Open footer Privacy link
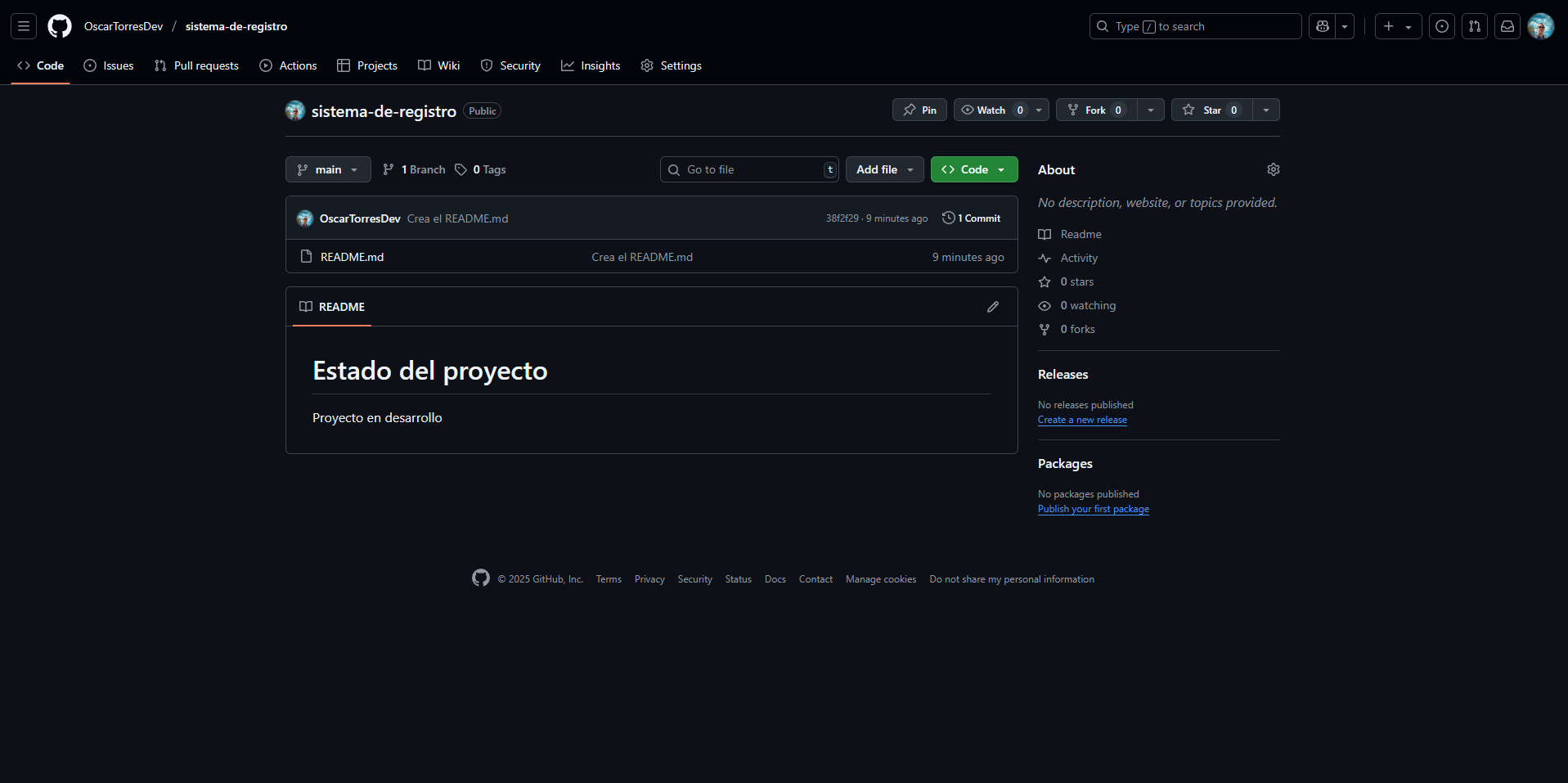The width and height of the screenshot is (1568, 783). tap(649, 579)
